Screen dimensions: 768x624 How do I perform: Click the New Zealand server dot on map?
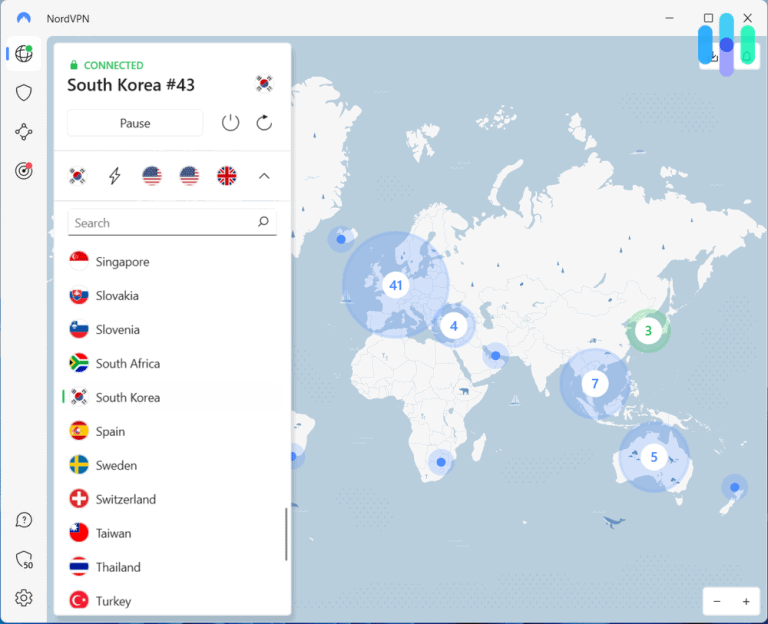[x=735, y=487]
